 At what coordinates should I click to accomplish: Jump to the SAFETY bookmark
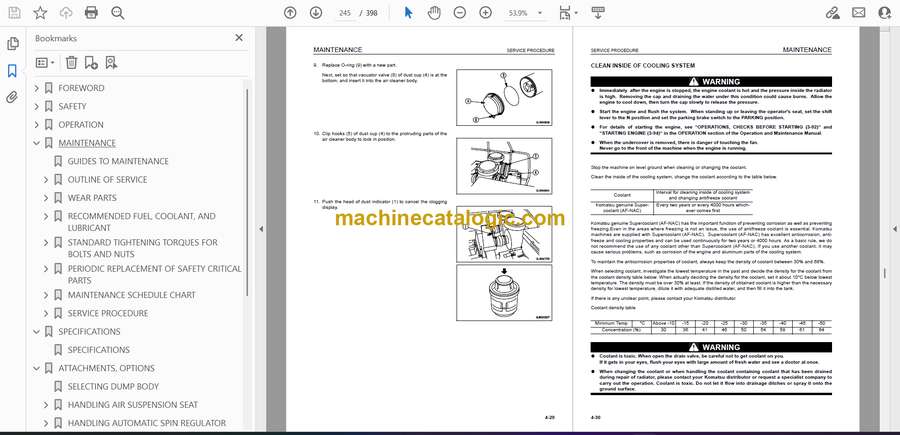pyautogui.click(x=72, y=106)
